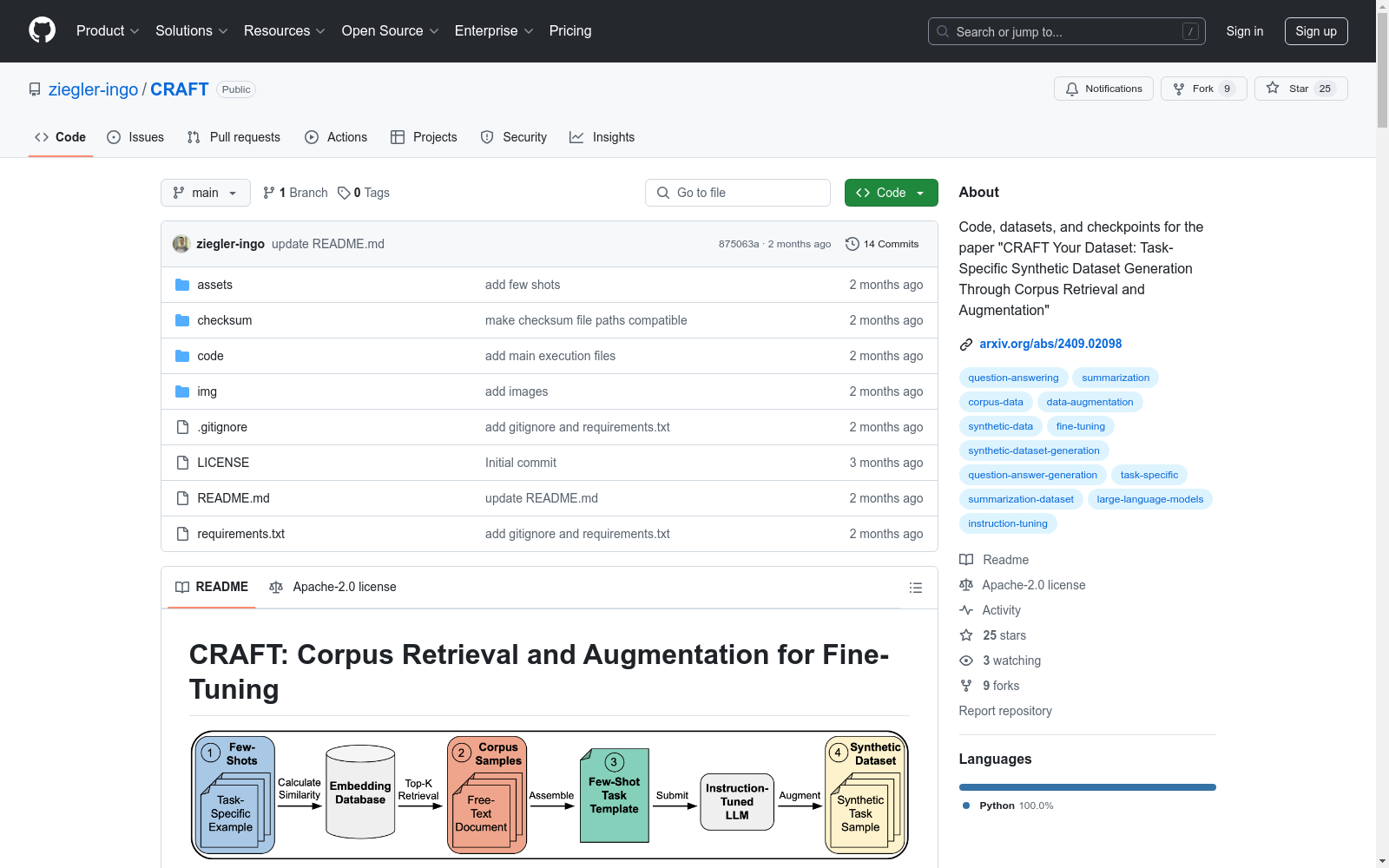Open the Pricing link

(x=570, y=30)
